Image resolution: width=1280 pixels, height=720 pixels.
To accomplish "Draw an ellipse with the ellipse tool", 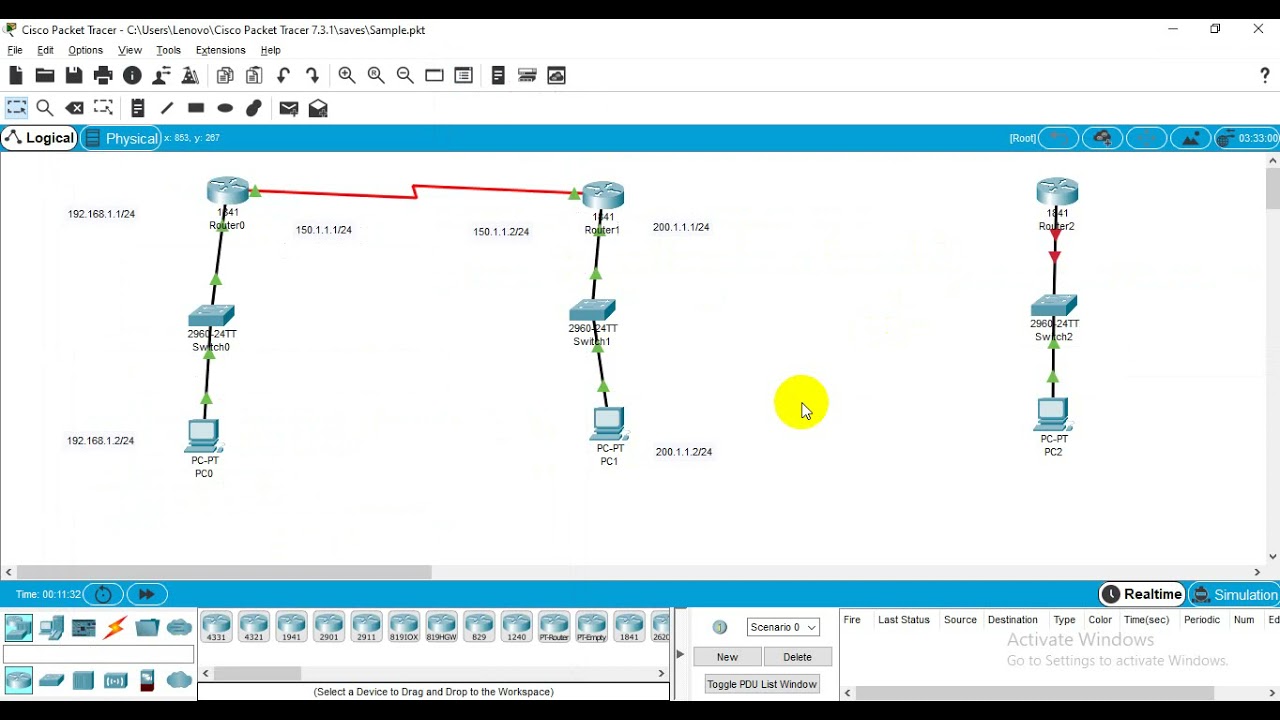I will pyautogui.click(x=225, y=108).
